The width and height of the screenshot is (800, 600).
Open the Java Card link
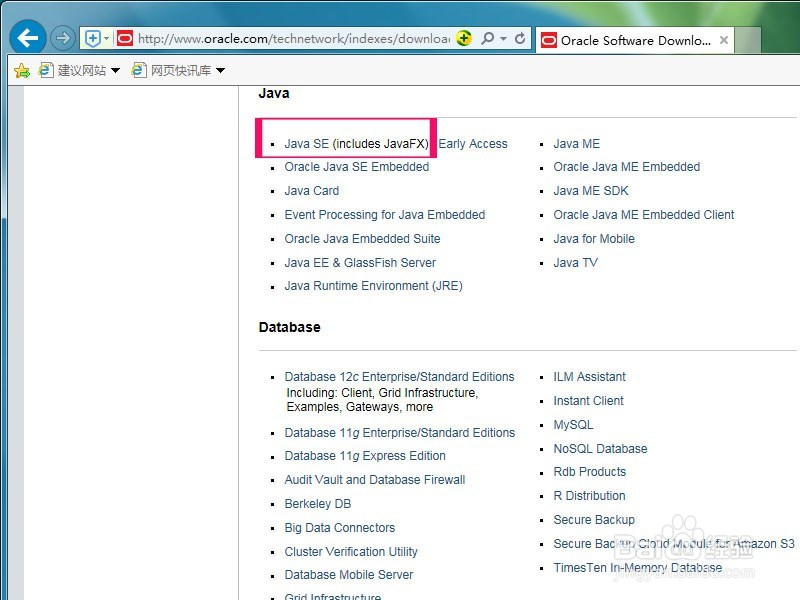coord(312,191)
